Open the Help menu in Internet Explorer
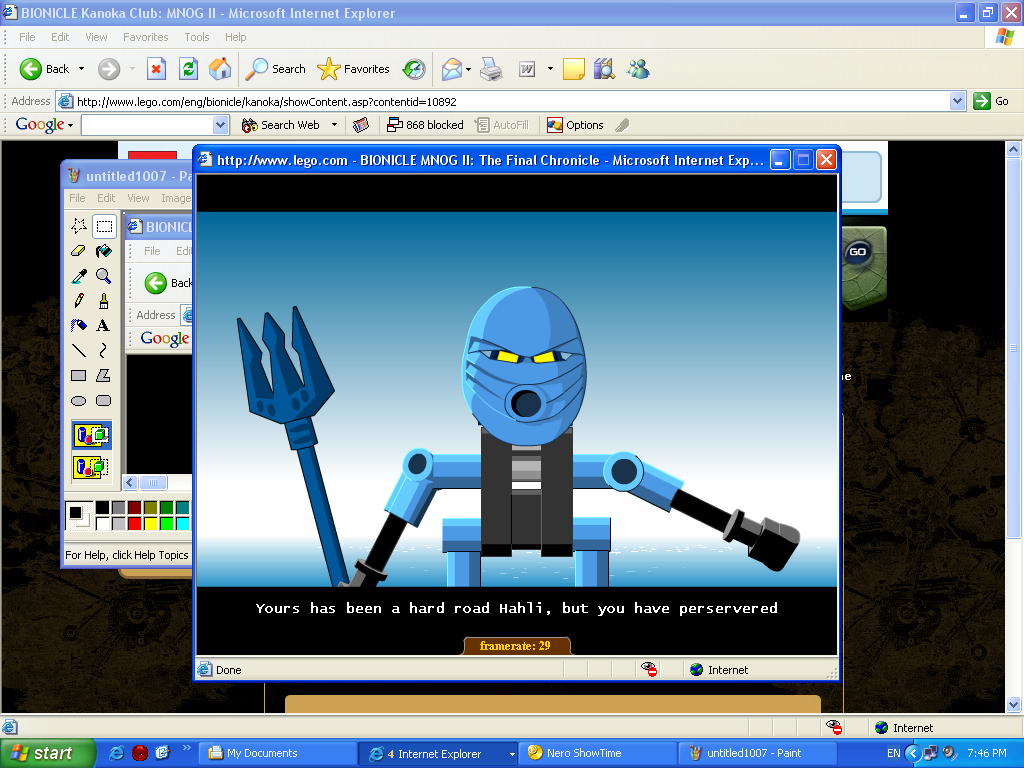 pyautogui.click(x=236, y=37)
